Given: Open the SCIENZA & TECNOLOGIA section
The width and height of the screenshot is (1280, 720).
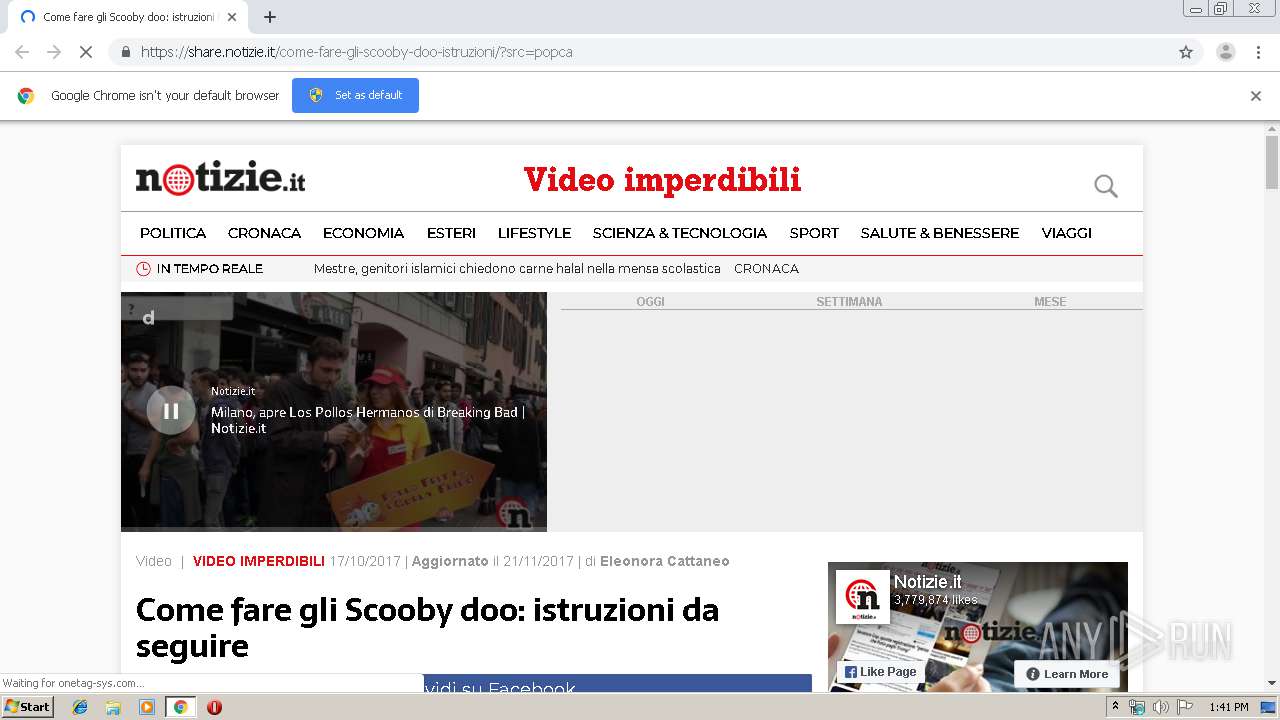Looking at the screenshot, I should (680, 233).
